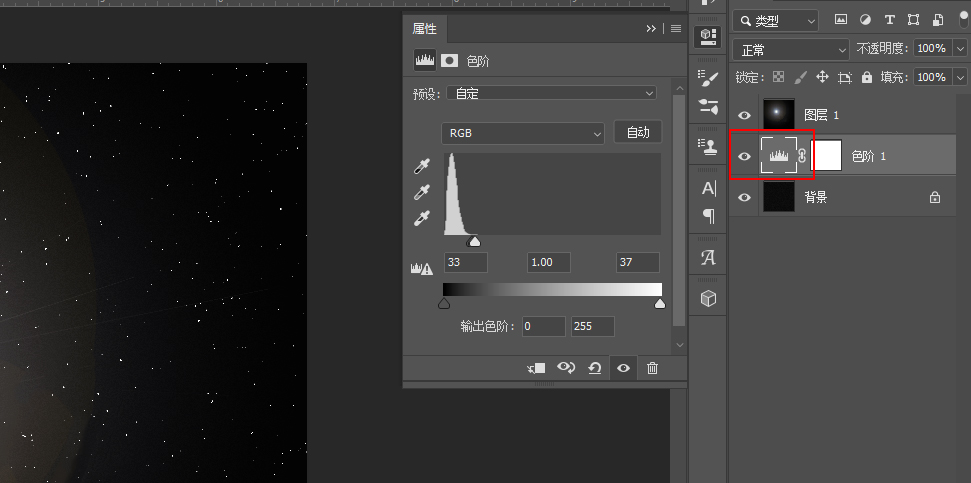Open the 填充 fill slider arrow

(960, 77)
